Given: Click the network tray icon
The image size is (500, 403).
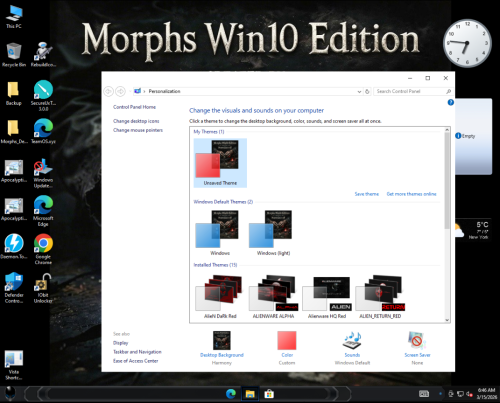Looking at the screenshot, I should coord(460,394).
